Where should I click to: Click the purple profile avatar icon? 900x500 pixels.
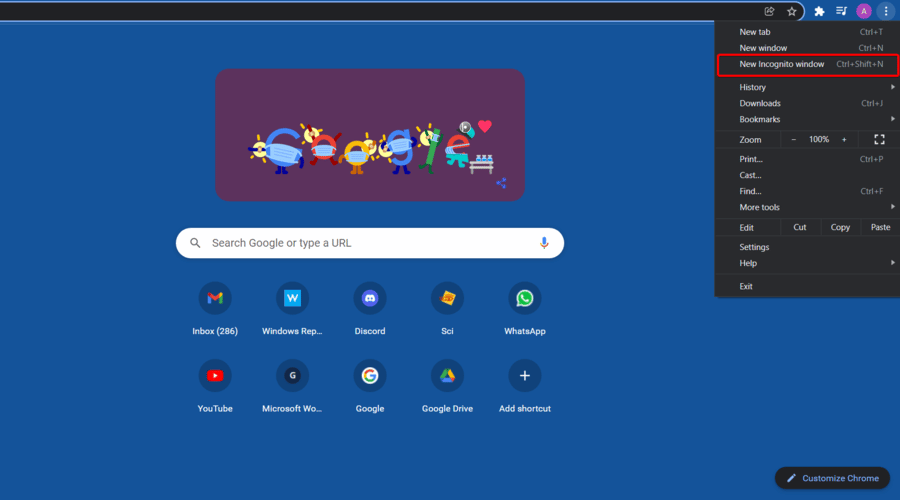click(x=863, y=11)
